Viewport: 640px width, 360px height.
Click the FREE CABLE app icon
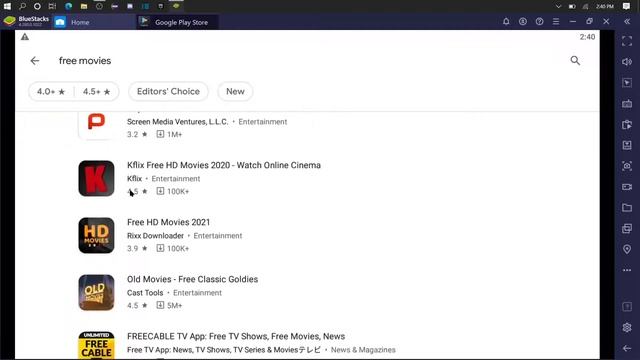coord(96,345)
